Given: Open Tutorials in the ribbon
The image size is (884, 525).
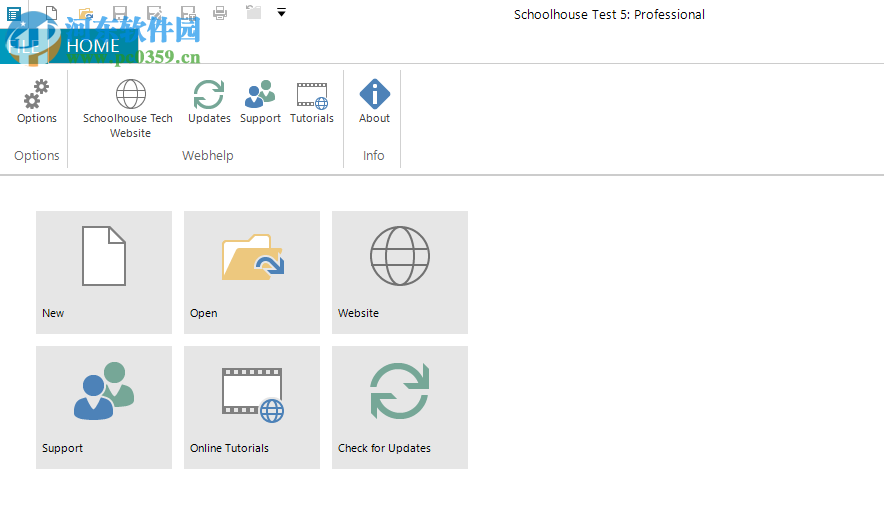Looking at the screenshot, I should (x=312, y=102).
